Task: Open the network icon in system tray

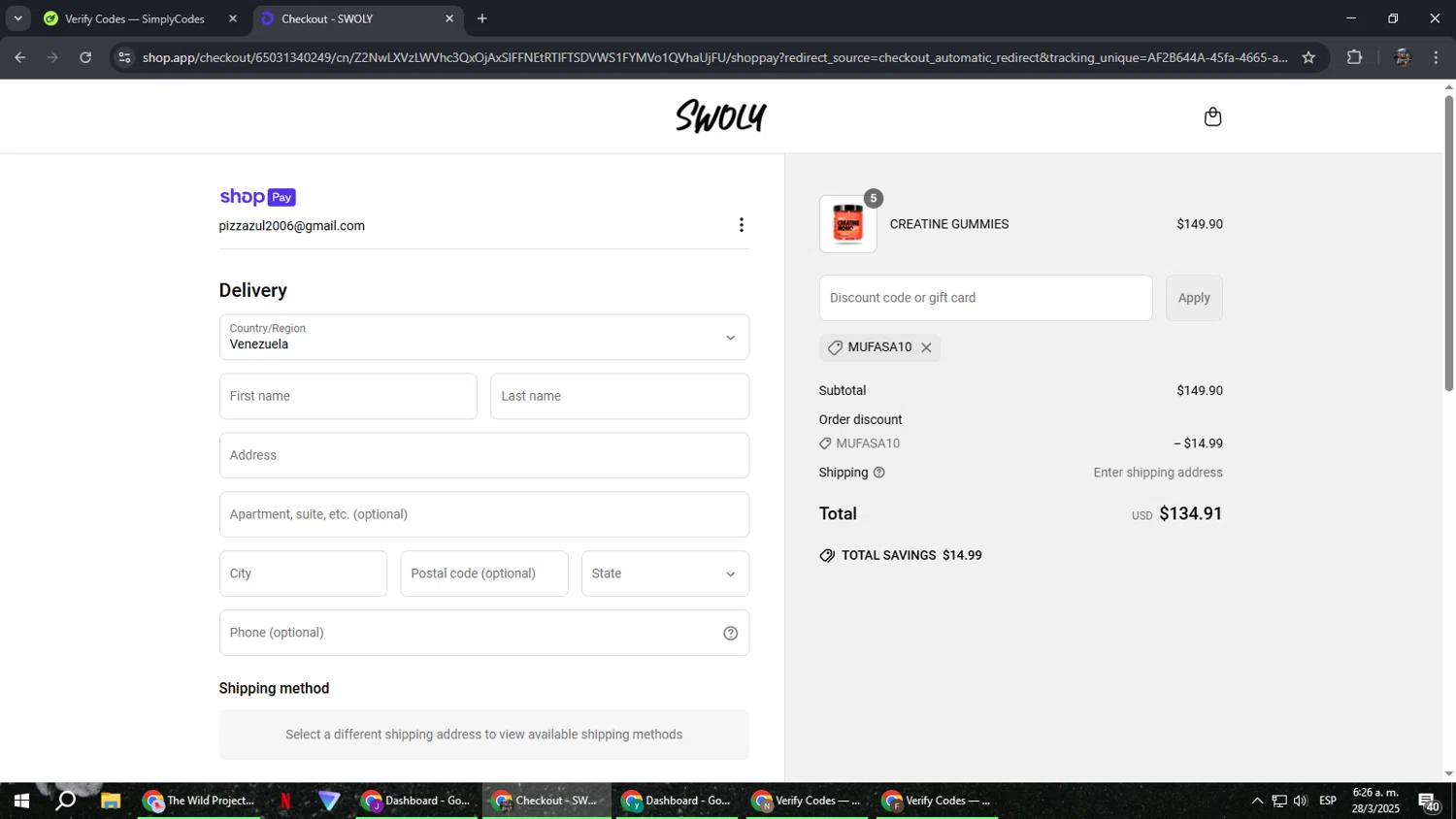Action: click(x=1279, y=801)
